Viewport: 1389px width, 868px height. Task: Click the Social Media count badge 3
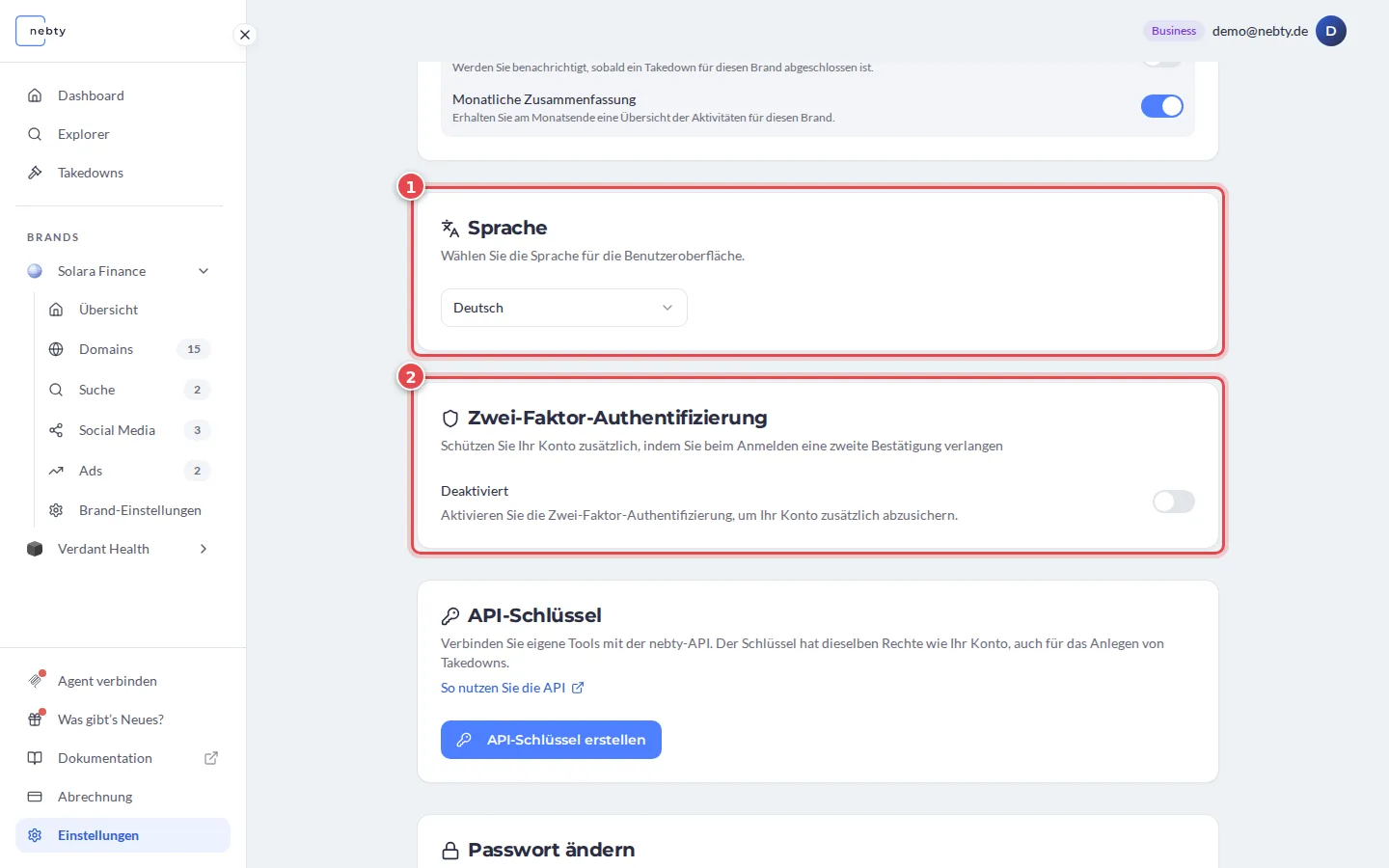[x=197, y=430]
